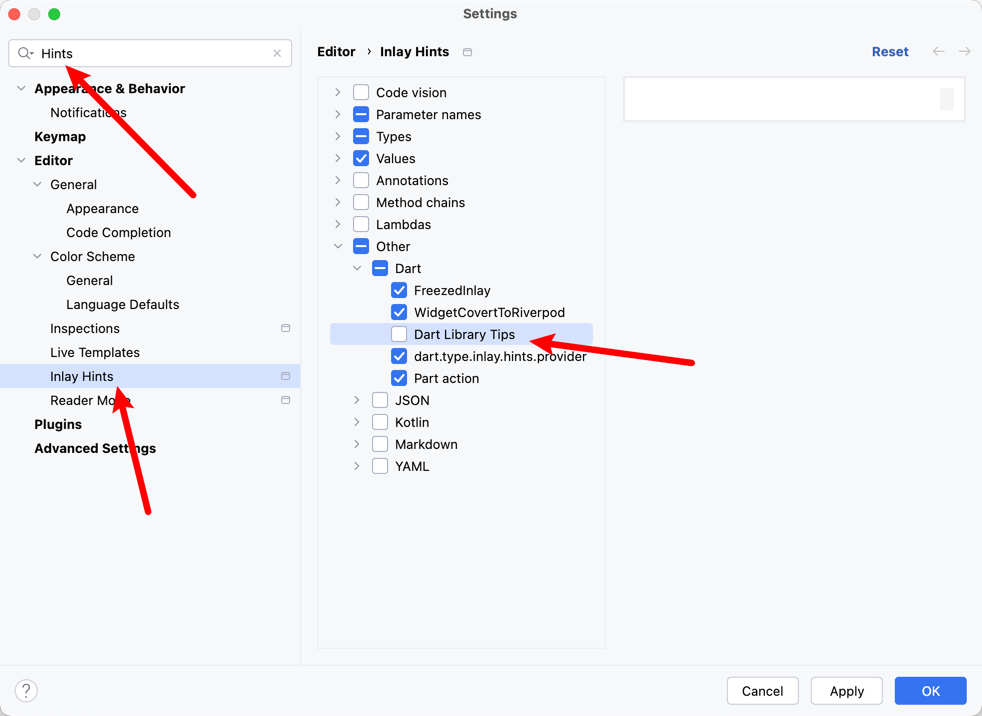Toggle the Code vision checkbox

tap(361, 92)
